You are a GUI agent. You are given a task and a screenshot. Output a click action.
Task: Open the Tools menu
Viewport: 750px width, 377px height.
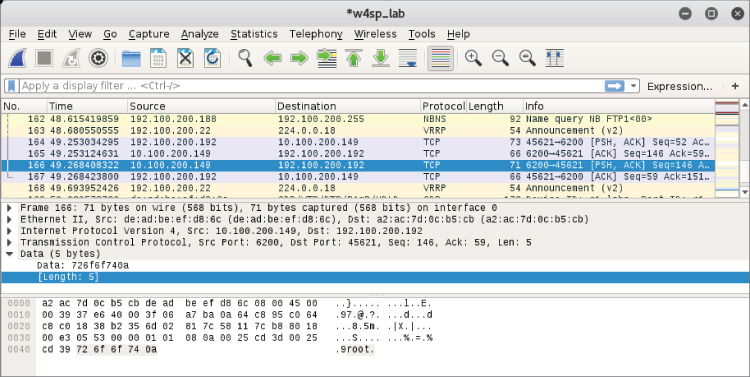point(421,34)
